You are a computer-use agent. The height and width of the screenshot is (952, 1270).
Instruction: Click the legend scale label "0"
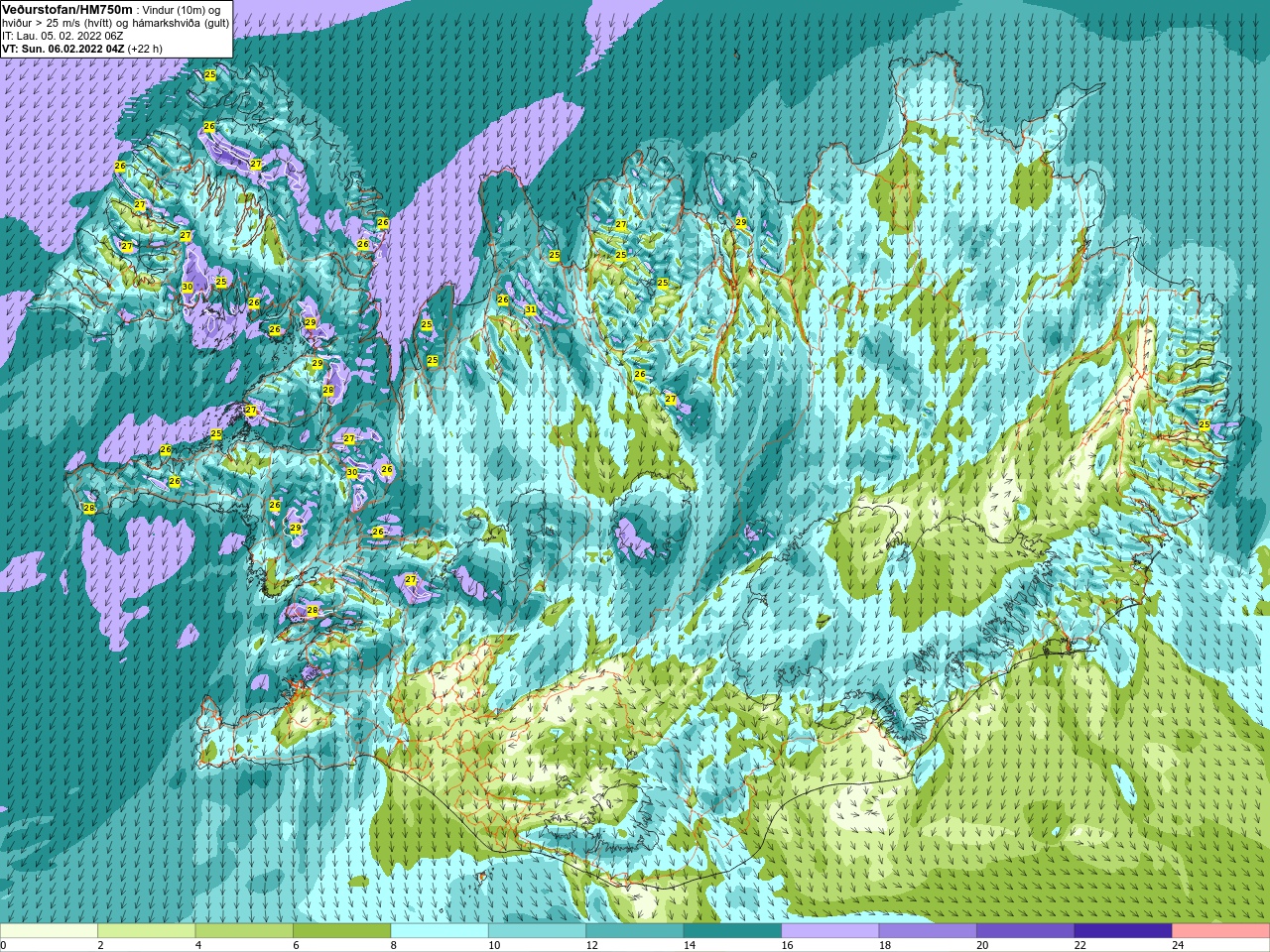pyautogui.click(x=4, y=945)
